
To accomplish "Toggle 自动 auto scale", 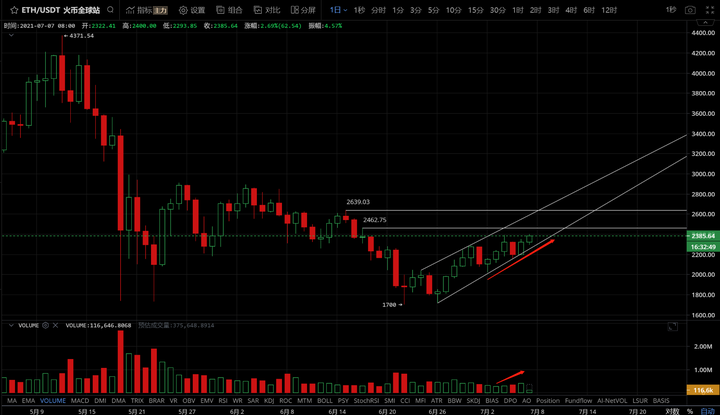I will (707, 411).
